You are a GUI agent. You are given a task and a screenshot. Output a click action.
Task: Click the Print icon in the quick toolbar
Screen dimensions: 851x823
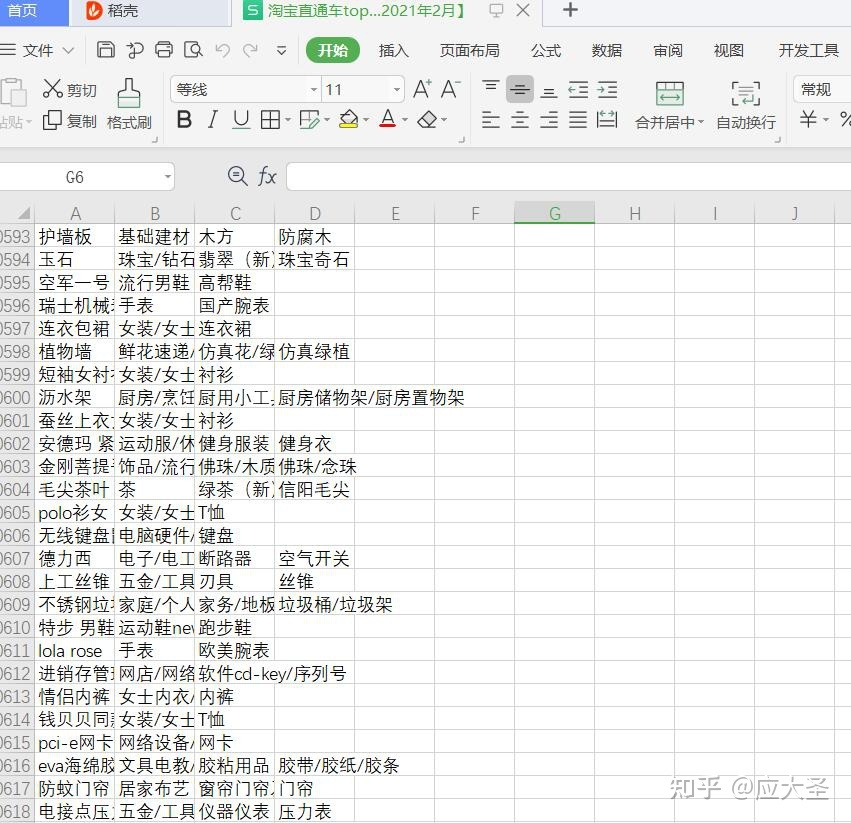(163, 50)
